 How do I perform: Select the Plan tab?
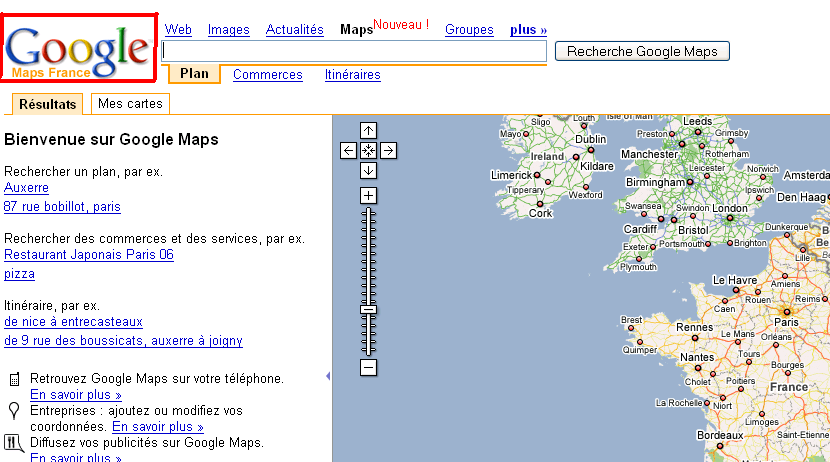[194, 74]
